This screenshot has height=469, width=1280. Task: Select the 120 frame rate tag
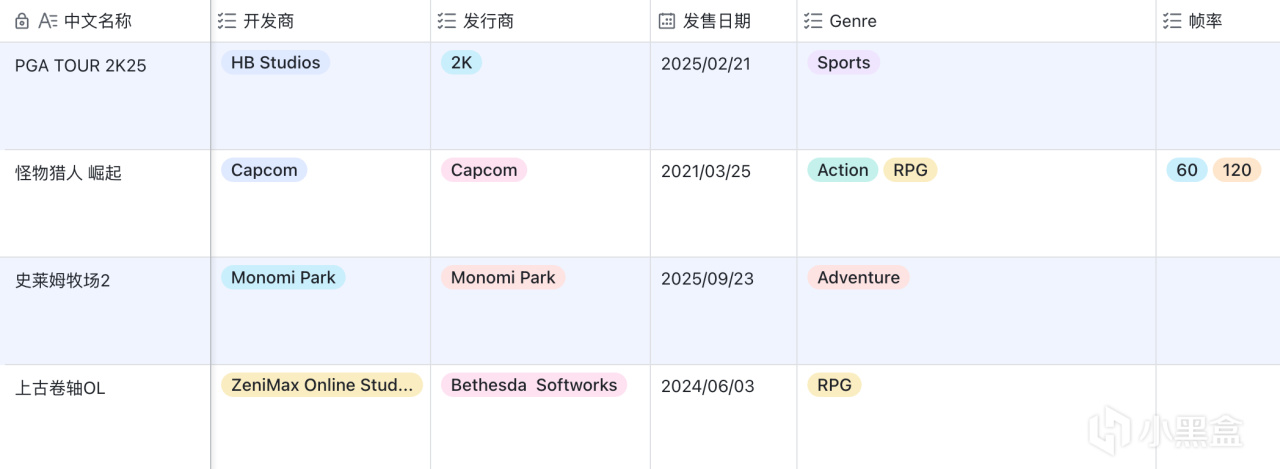coord(1236,170)
